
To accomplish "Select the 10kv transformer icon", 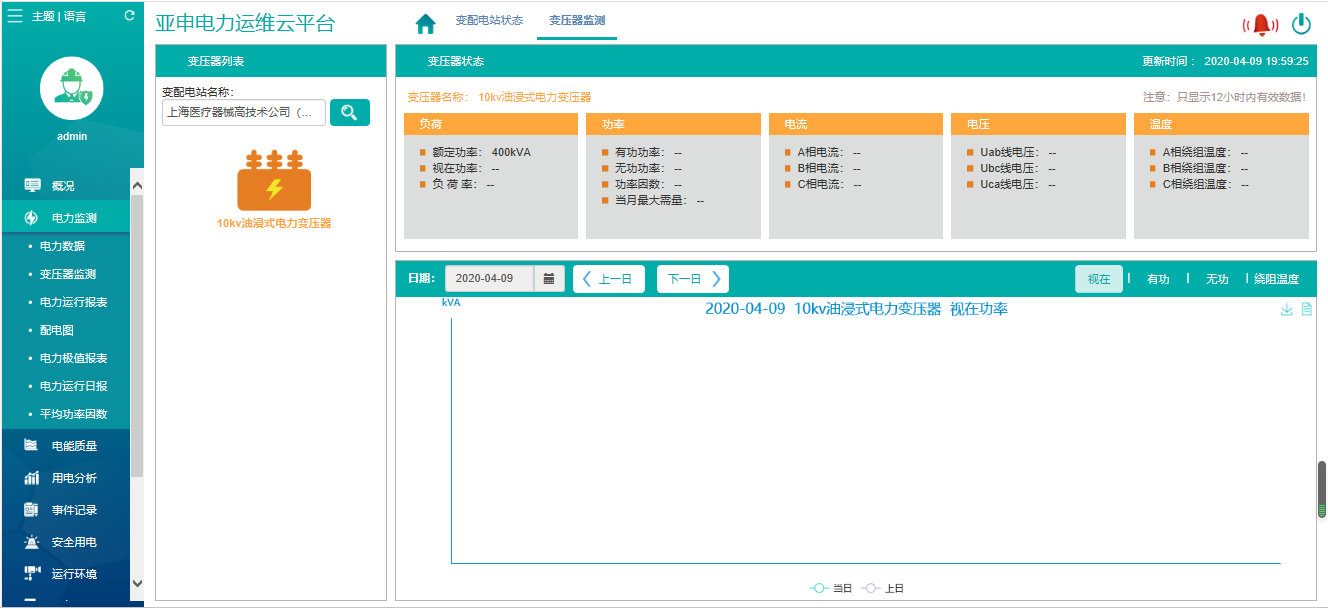I will tap(273, 182).
